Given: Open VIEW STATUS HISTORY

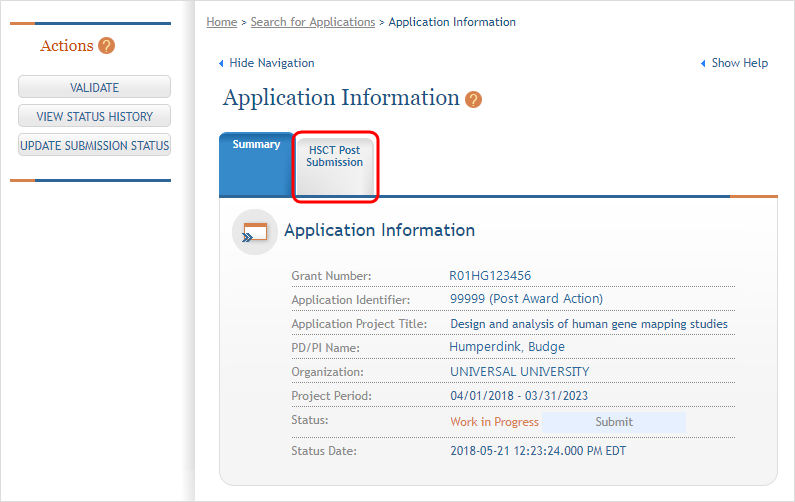Looking at the screenshot, I should click(x=94, y=116).
